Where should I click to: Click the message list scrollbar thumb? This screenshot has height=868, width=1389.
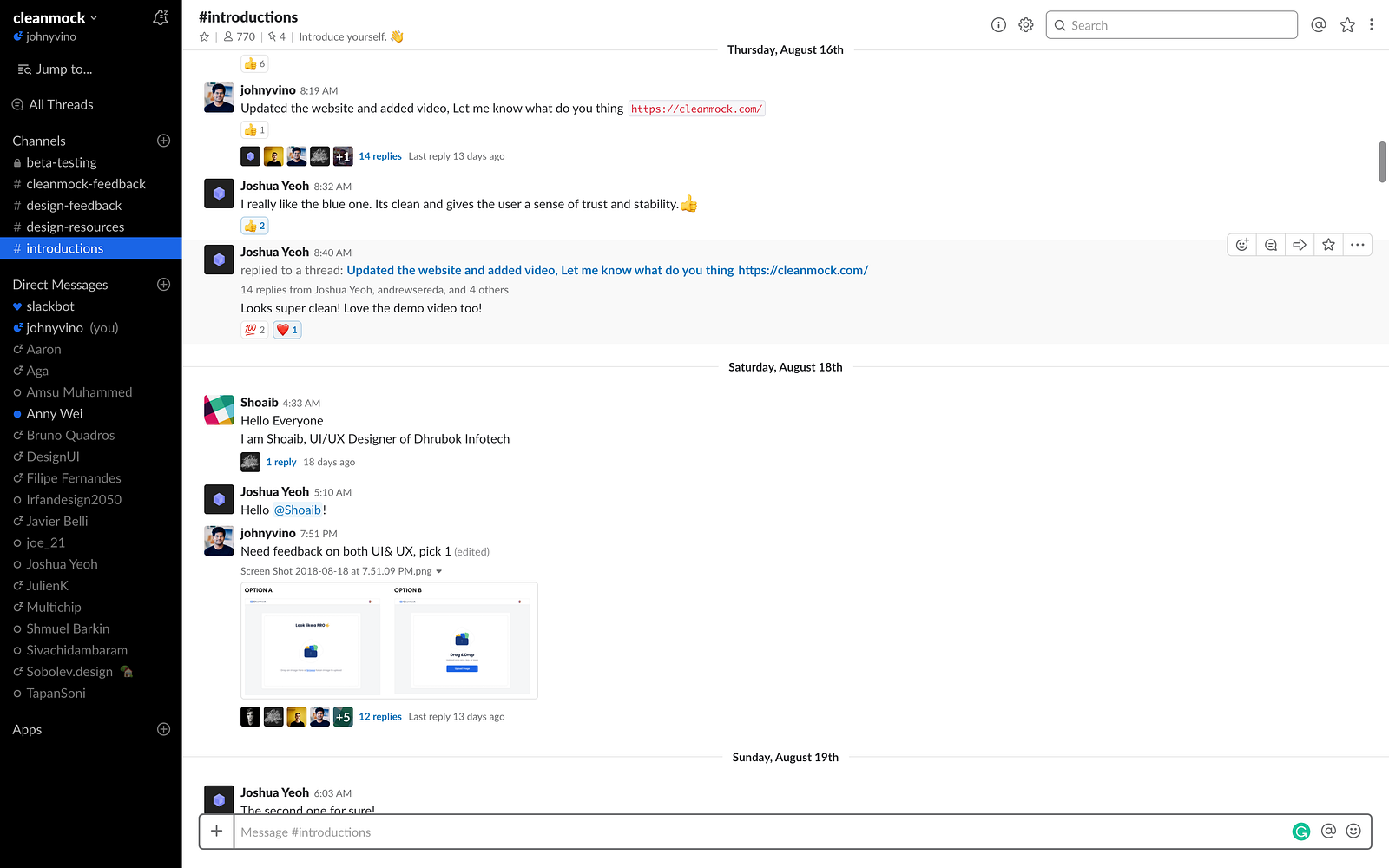click(1382, 161)
